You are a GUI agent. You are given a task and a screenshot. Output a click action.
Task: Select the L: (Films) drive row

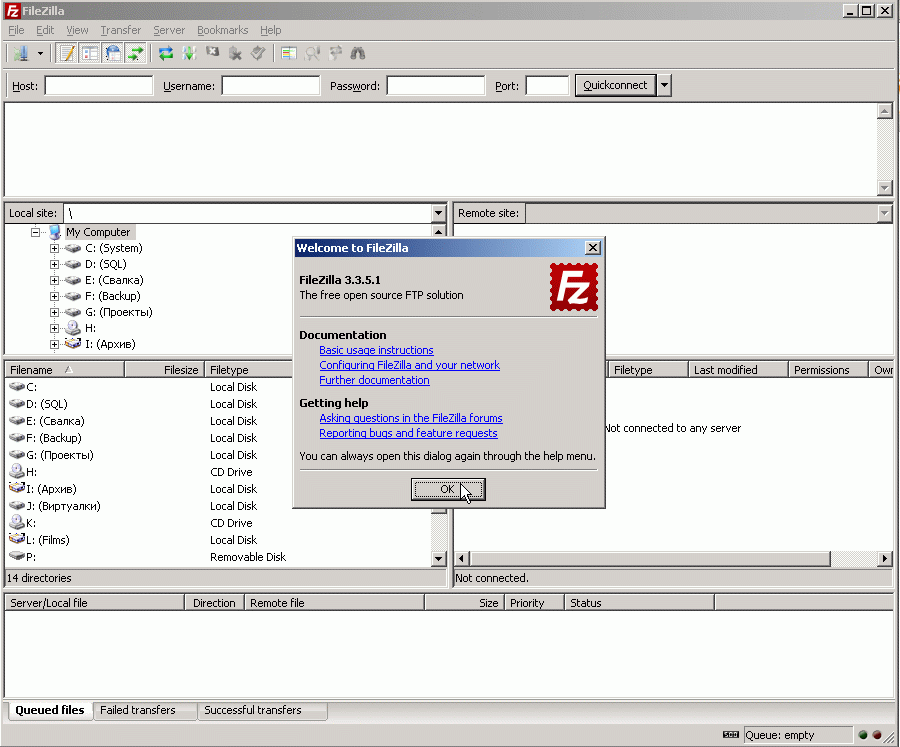click(x=218, y=540)
